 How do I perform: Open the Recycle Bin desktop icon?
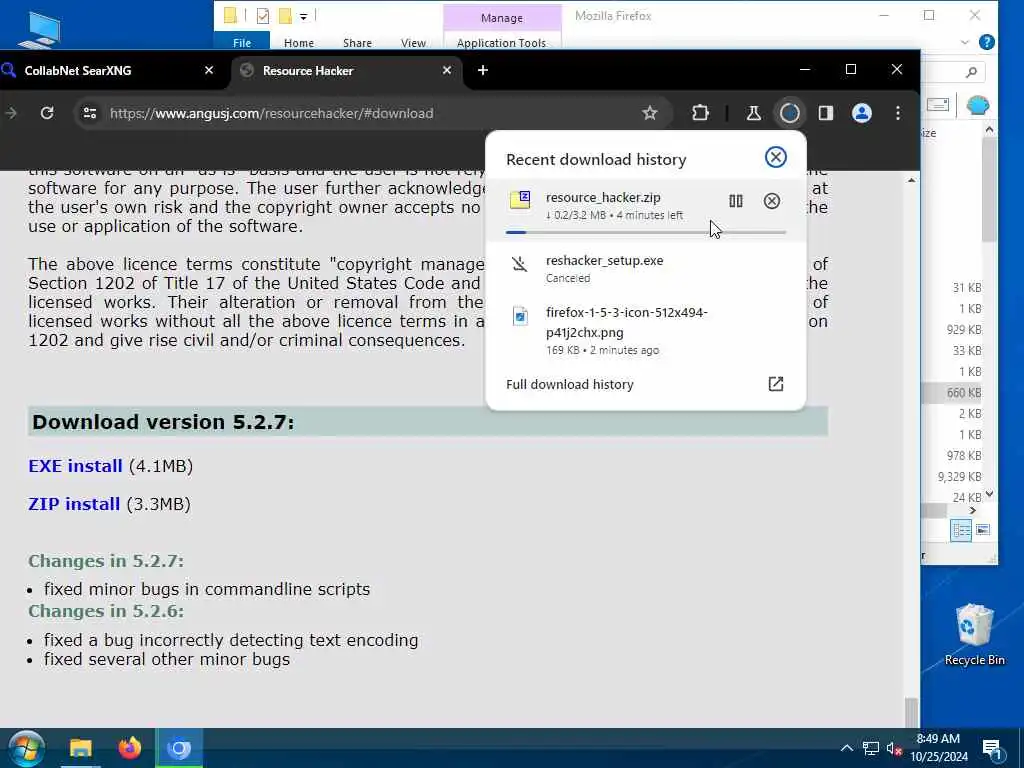click(x=974, y=635)
